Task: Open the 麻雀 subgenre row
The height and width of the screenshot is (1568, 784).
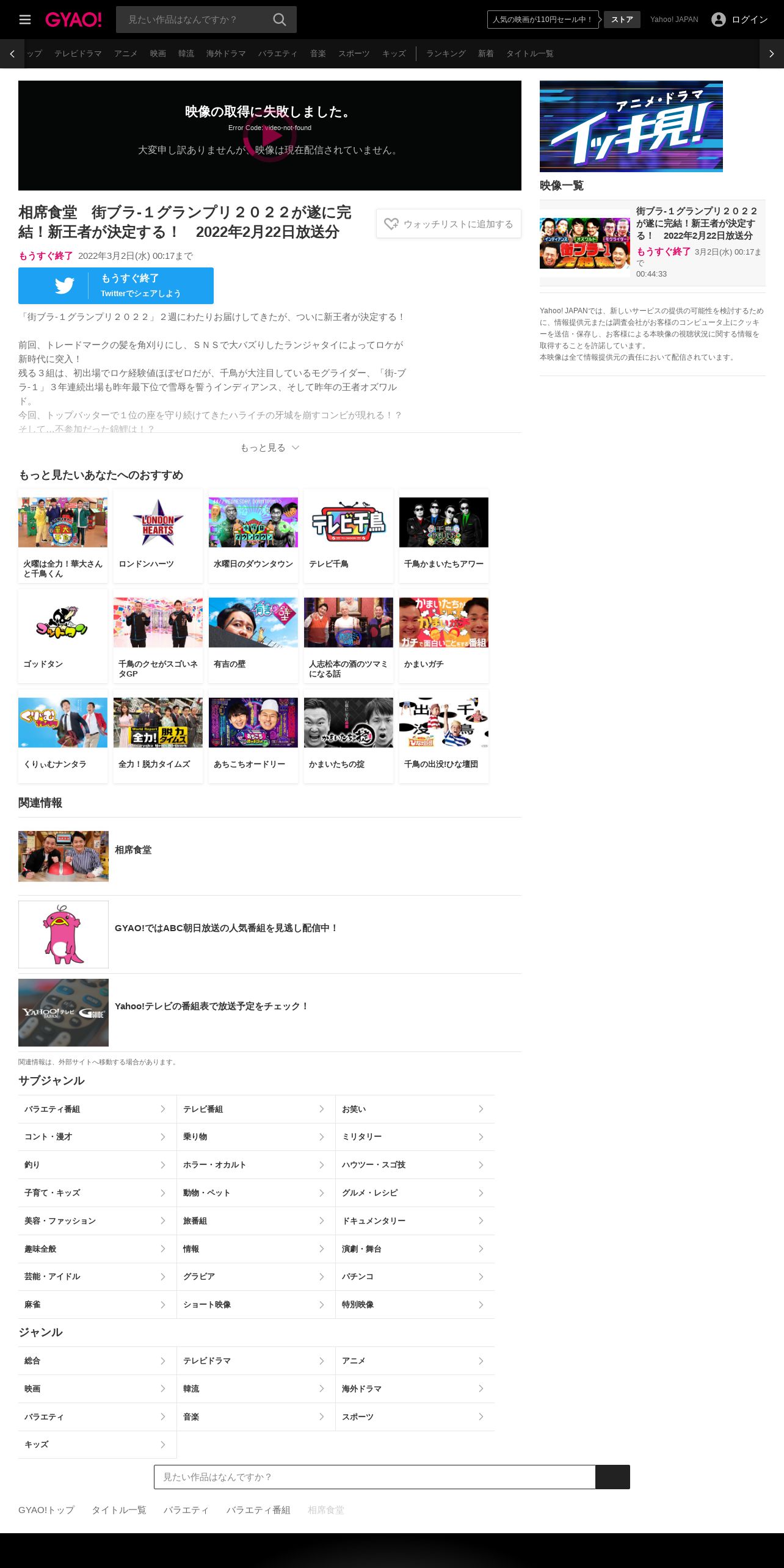Action: click(x=97, y=1304)
